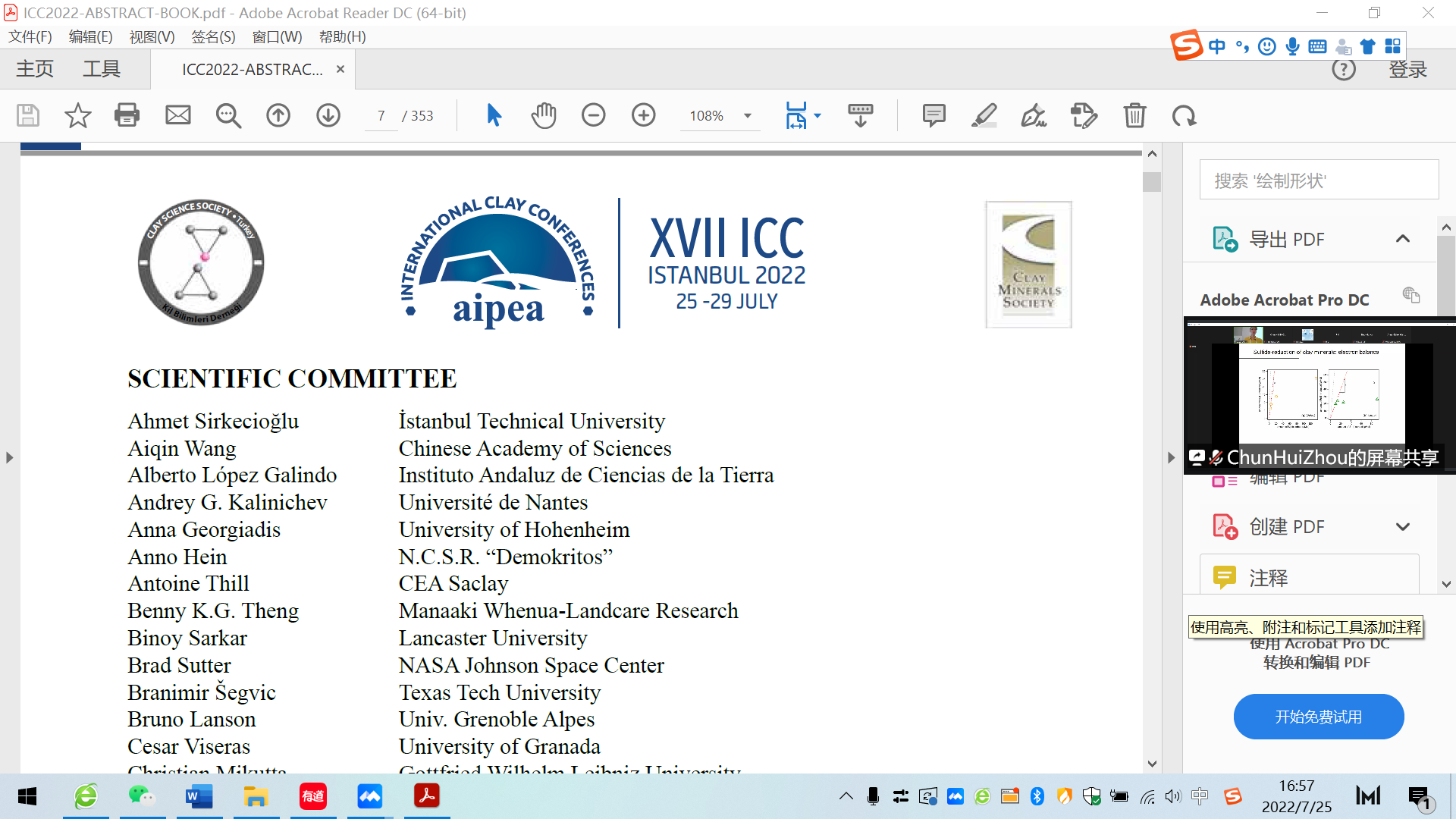Switch to the 主页 tab

tap(35, 69)
